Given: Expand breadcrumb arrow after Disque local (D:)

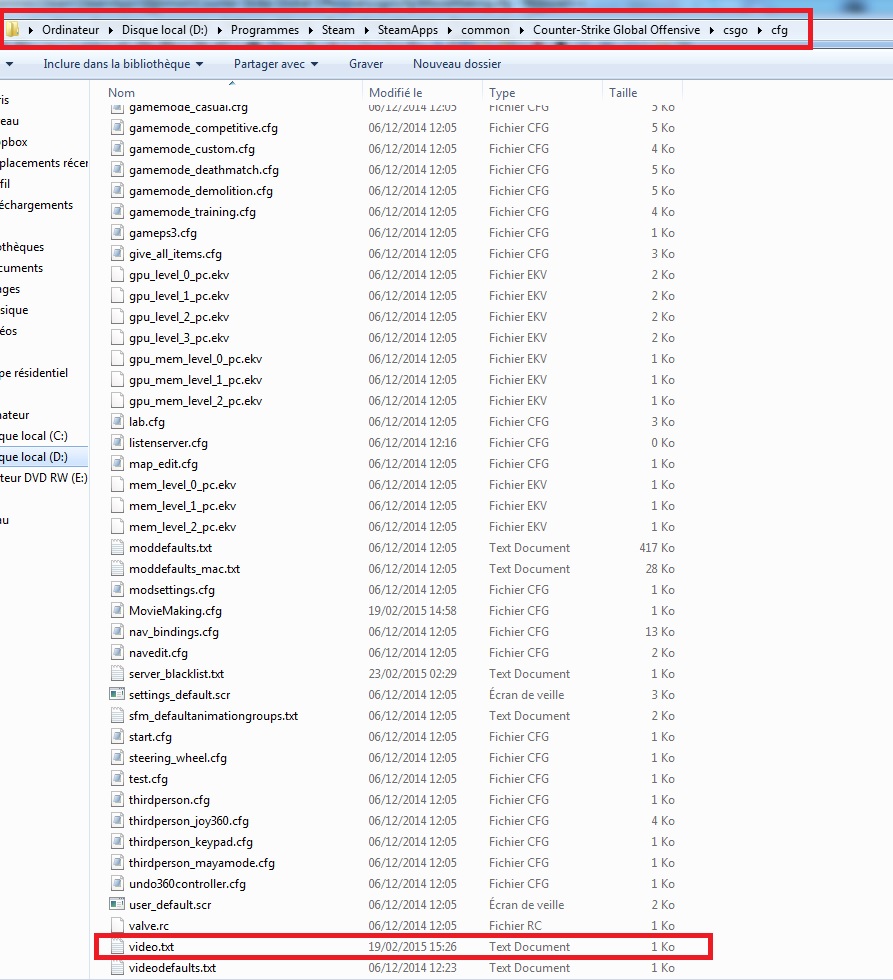Looking at the screenshot, I should coord(219,30).
